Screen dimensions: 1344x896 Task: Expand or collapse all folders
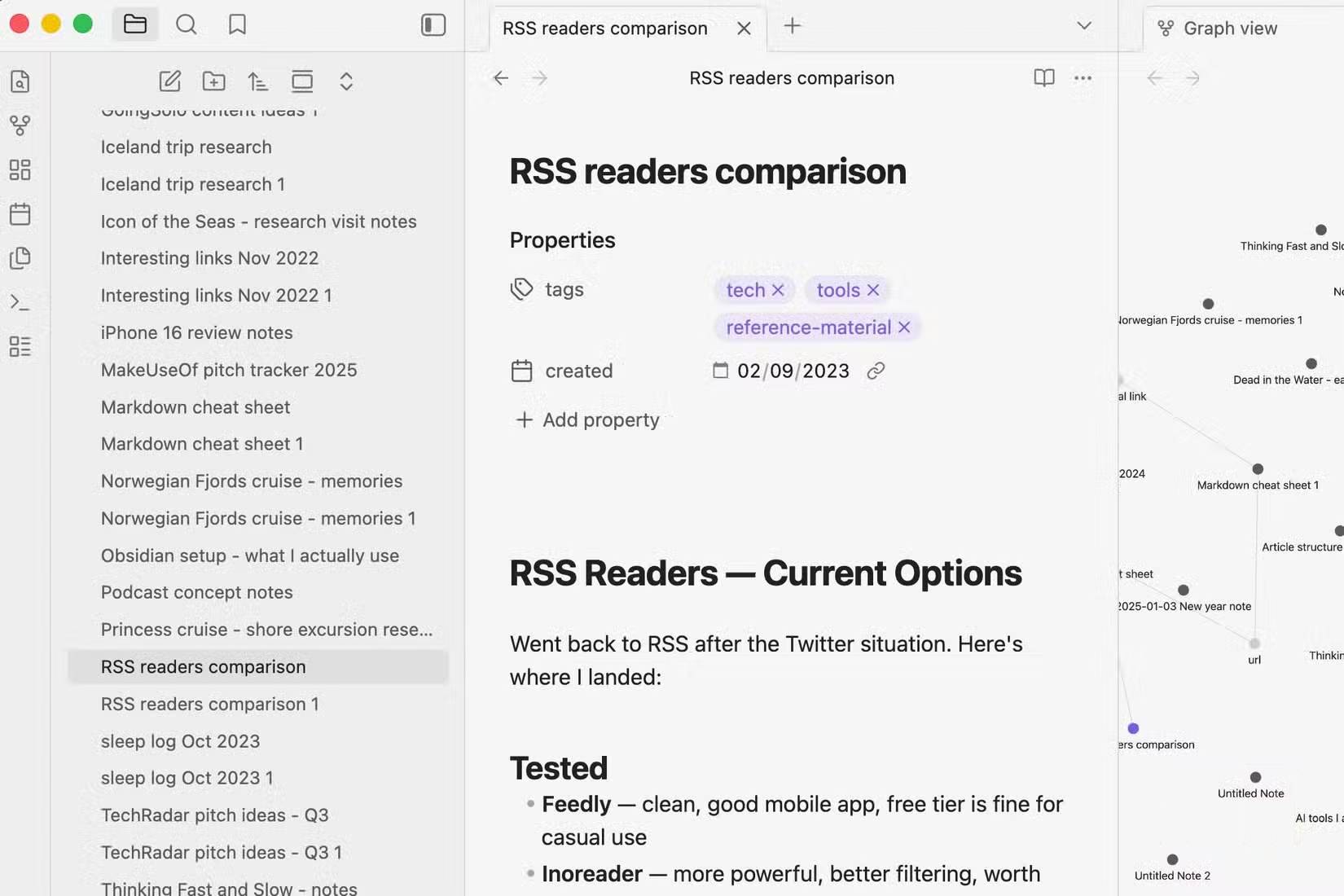(x=346, y=81)
